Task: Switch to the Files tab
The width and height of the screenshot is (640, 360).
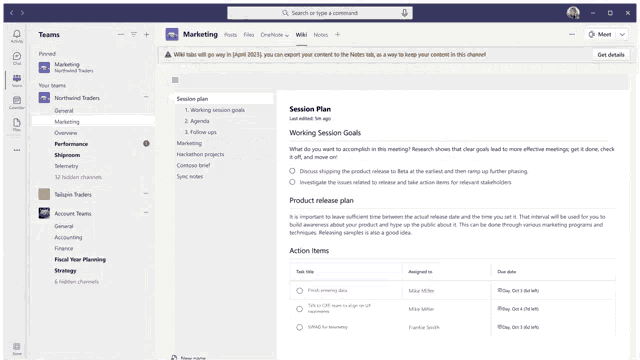Action: [249, 35]
